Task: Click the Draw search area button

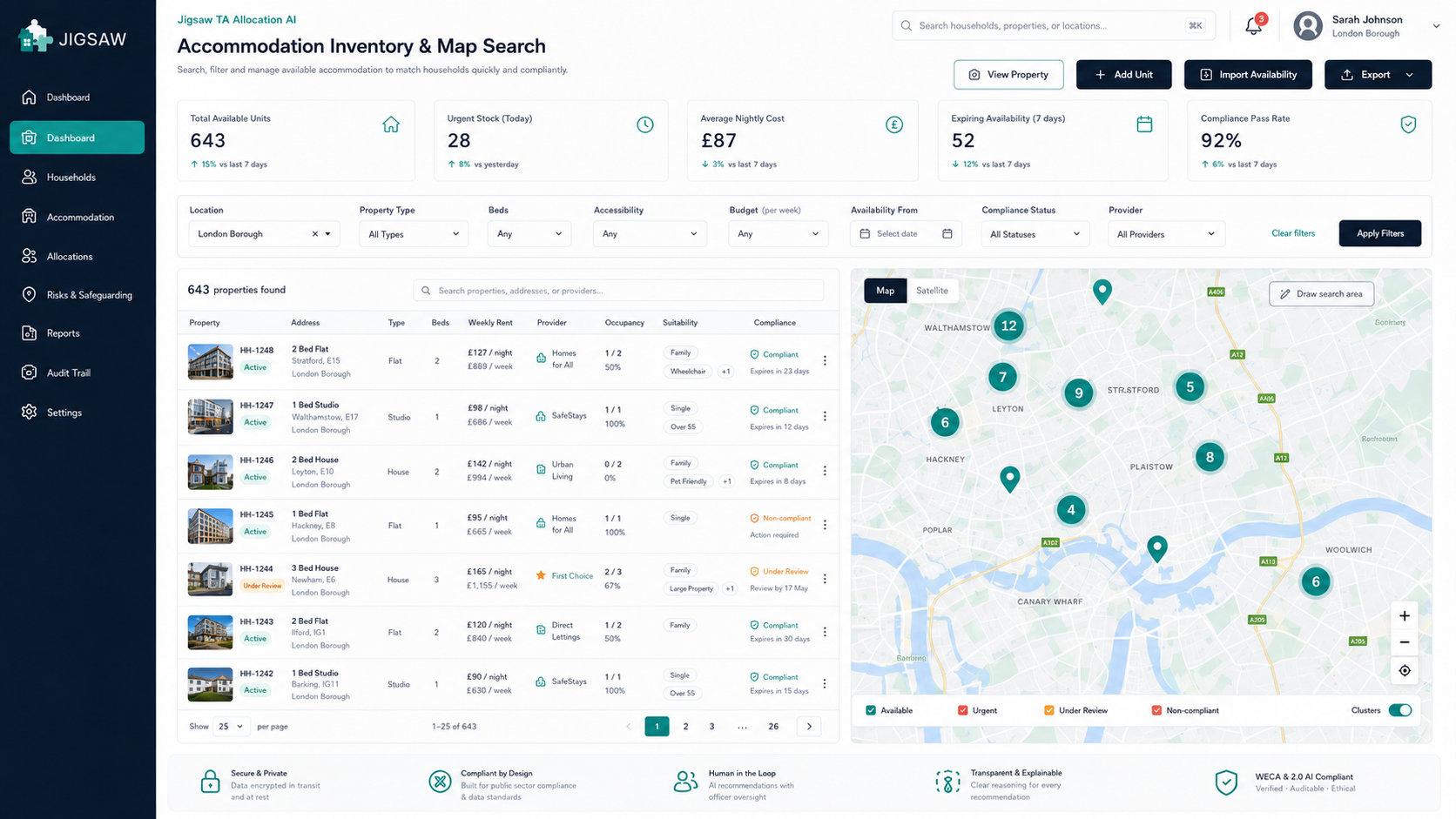Action: pos(1321,294)
